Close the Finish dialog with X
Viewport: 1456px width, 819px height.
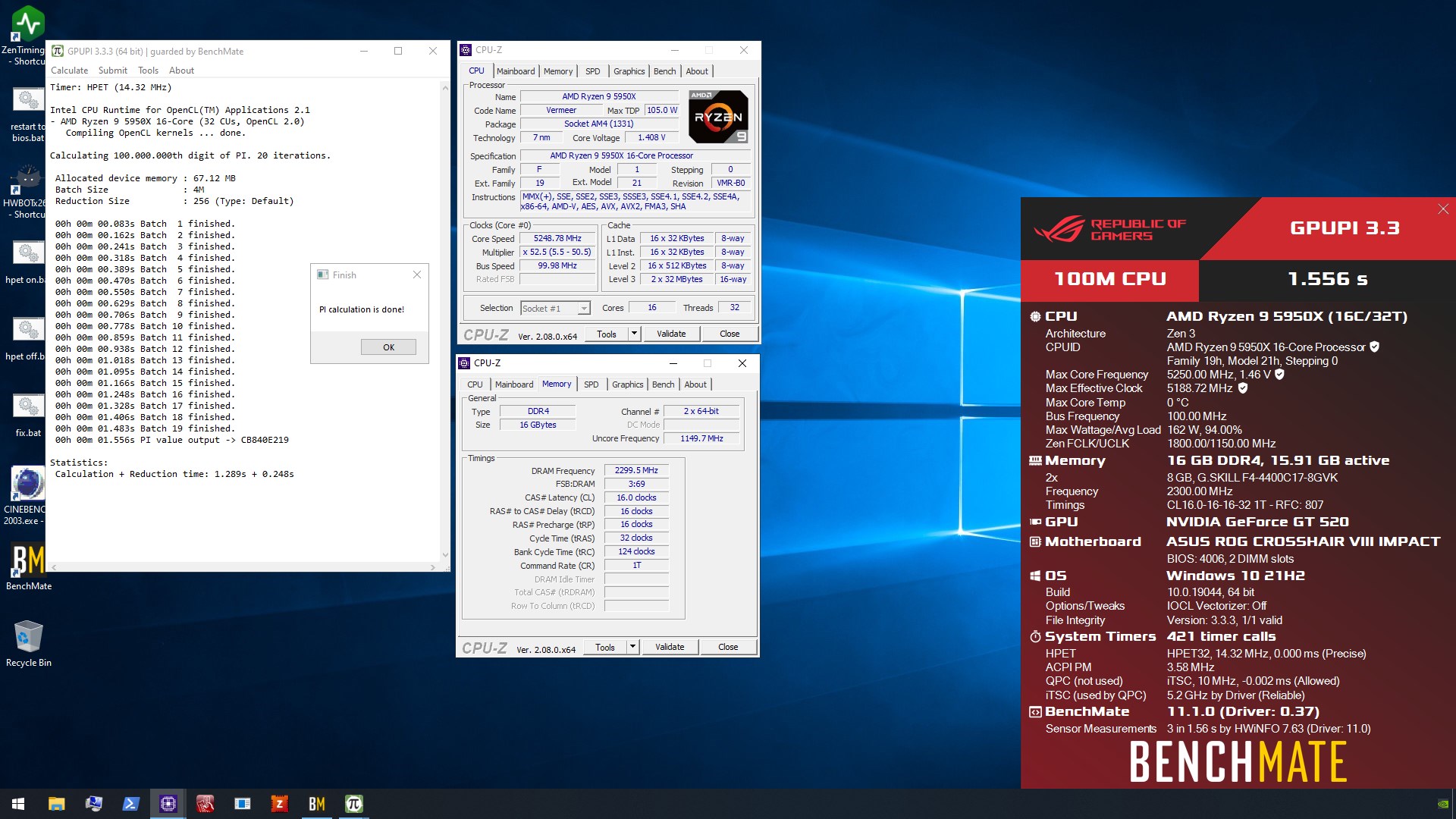coord(416,275)
